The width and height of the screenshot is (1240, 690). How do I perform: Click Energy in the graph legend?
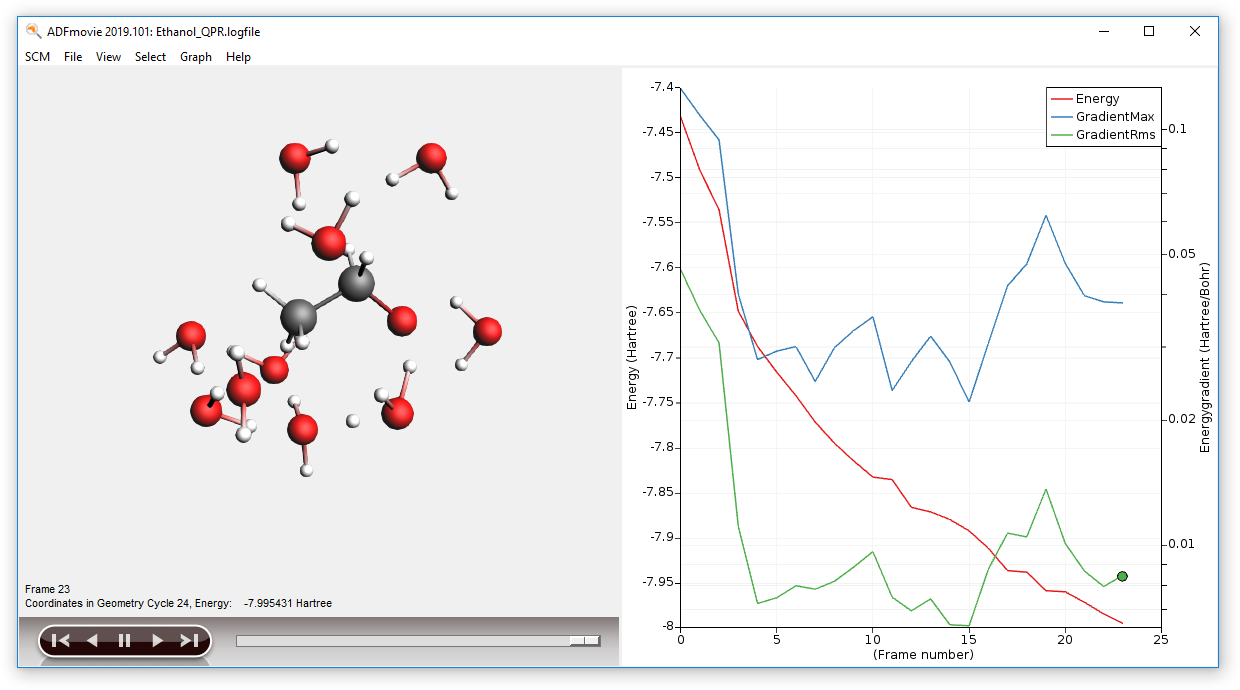point(1097,99)
